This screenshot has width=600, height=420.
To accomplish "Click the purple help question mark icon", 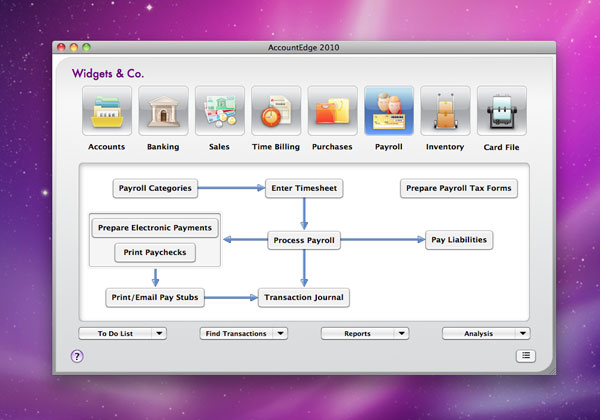I will tap(77, 356).
